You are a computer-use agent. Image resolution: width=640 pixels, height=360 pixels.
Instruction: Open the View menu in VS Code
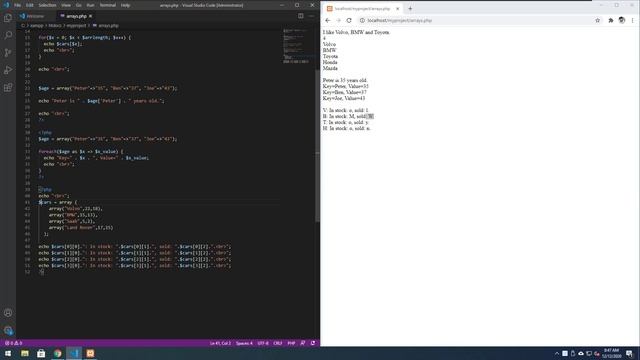coord(66,5)
